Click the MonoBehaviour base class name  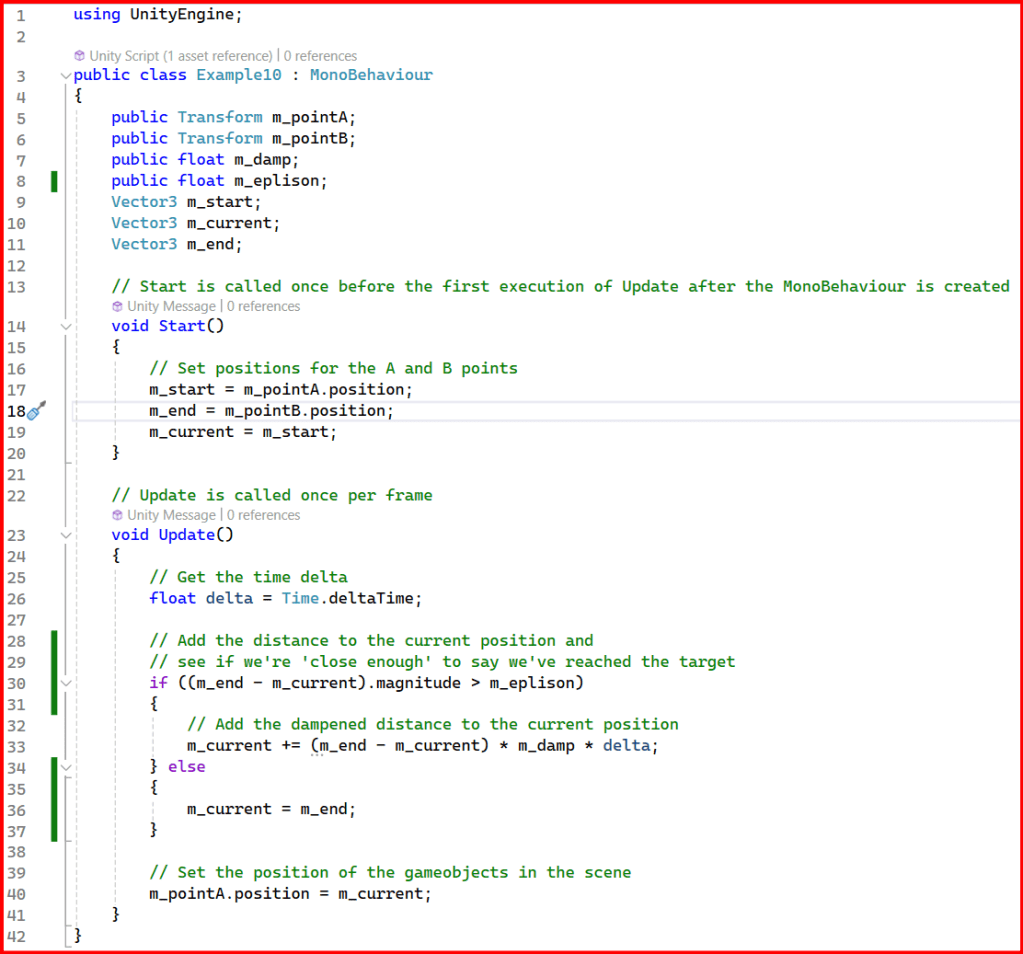coord(371,75)
